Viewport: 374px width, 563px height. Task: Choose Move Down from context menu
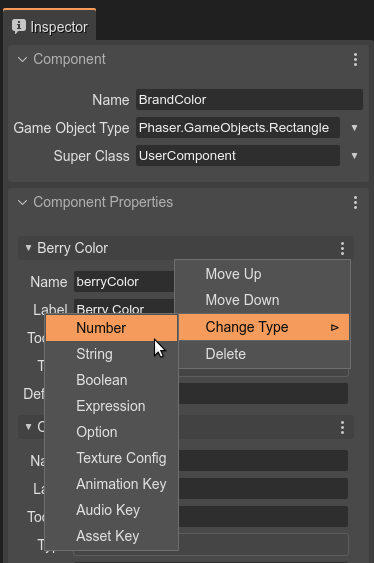[x=263, y=300]
